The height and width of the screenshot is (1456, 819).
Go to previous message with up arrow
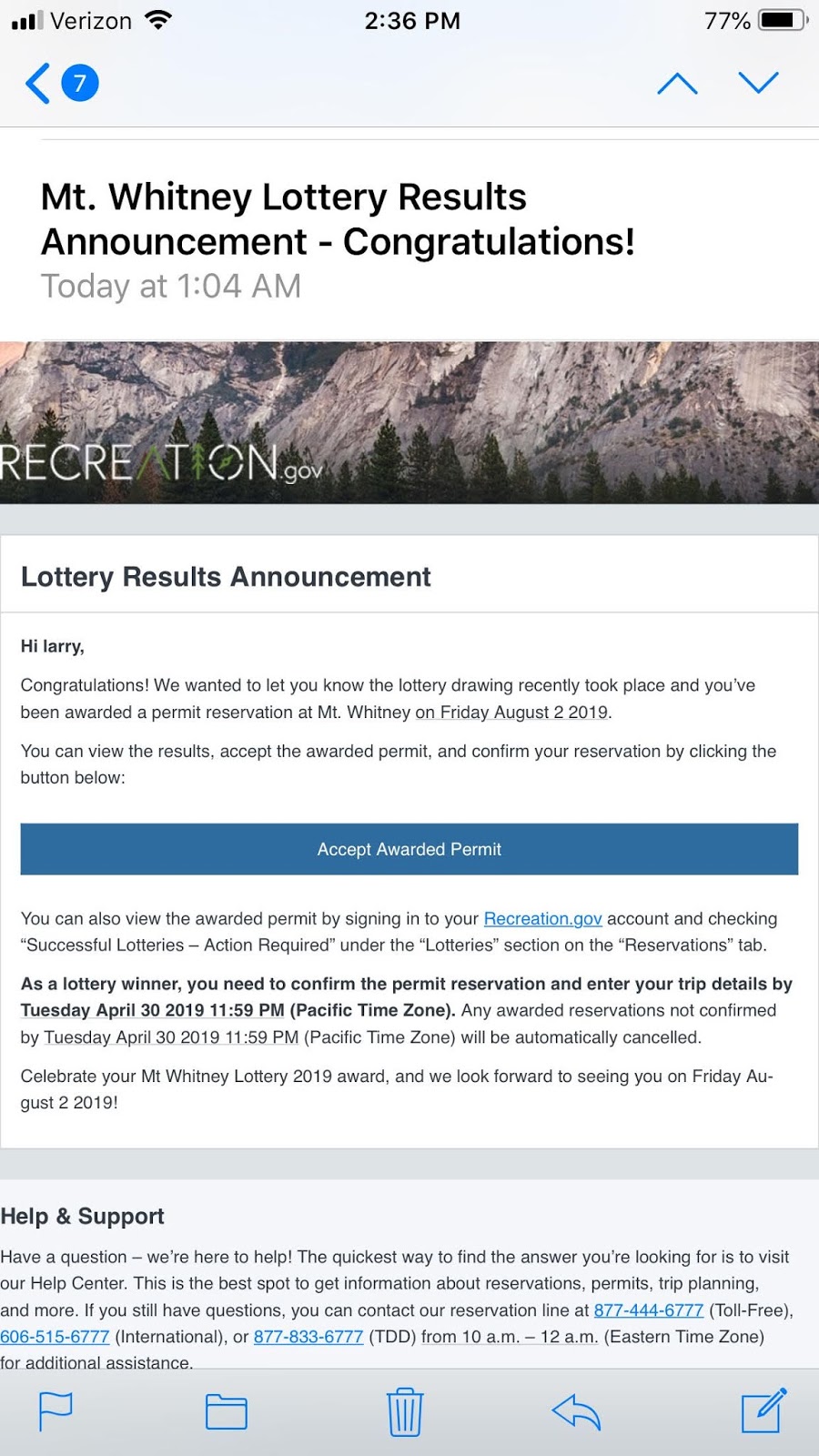coord(677,84)
